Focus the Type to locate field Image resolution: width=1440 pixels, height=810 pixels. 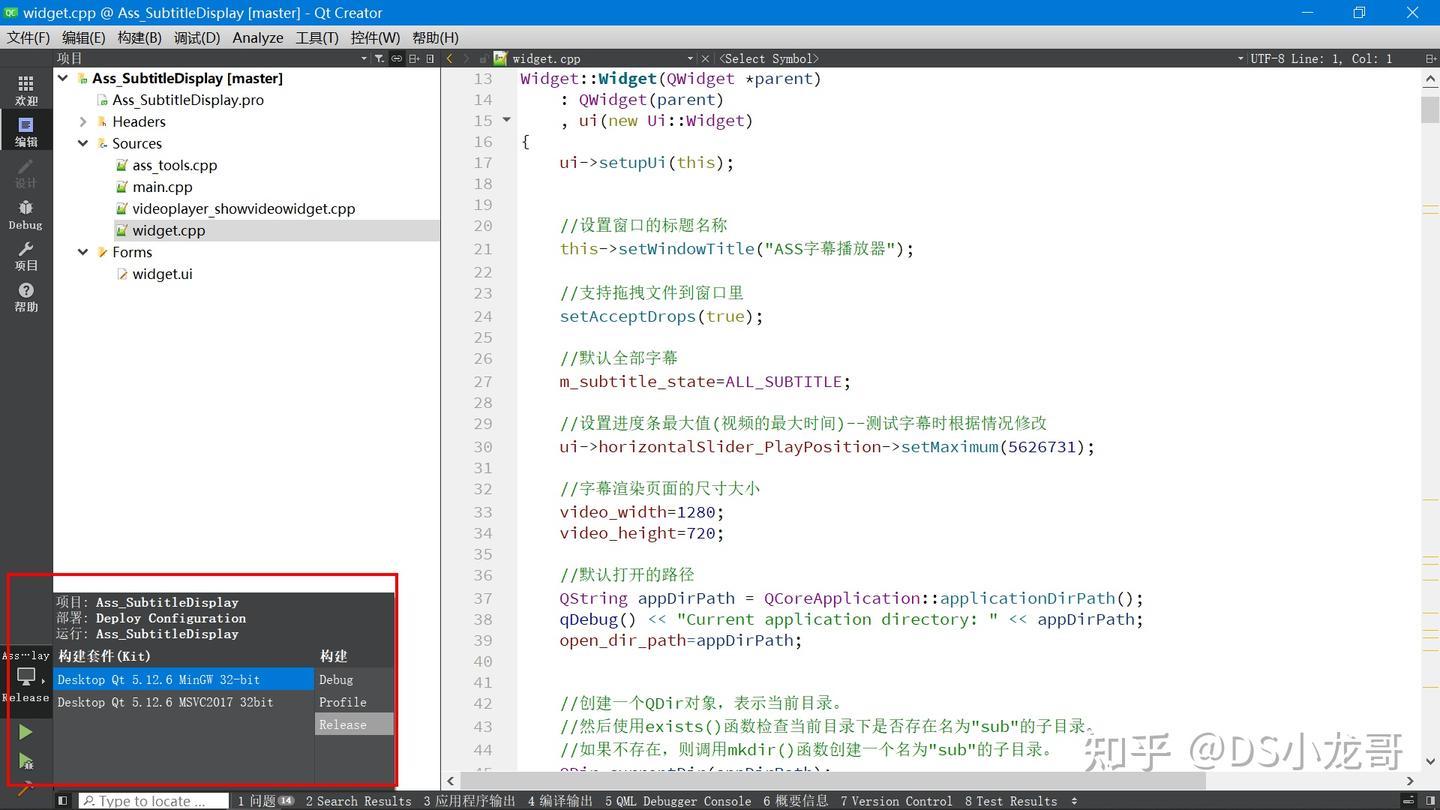pos(154,801)
